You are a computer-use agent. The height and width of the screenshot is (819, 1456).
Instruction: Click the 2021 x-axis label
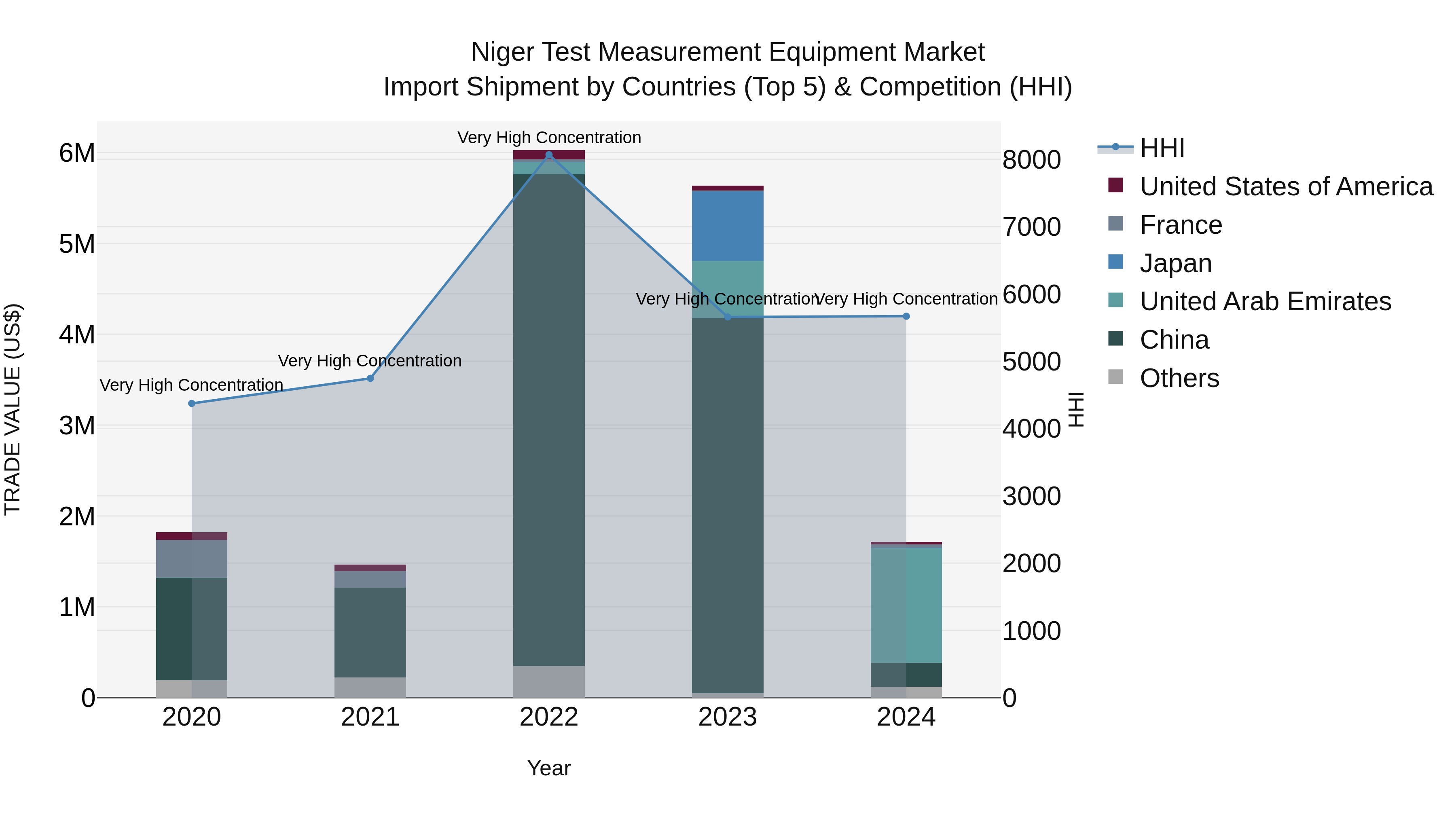(x=370, y=717)
